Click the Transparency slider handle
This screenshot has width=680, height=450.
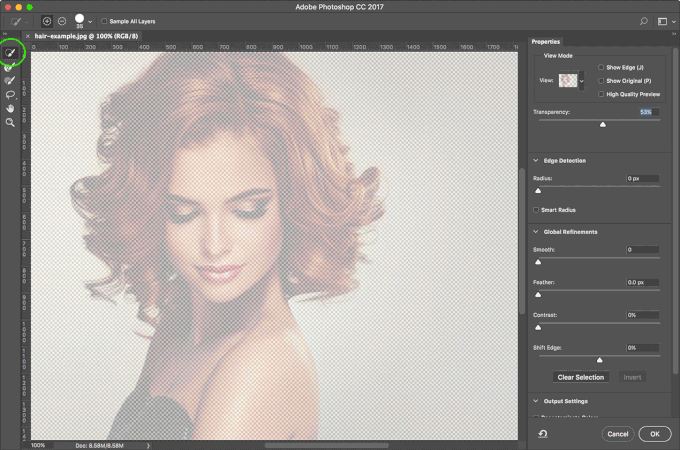coord(602,125)
